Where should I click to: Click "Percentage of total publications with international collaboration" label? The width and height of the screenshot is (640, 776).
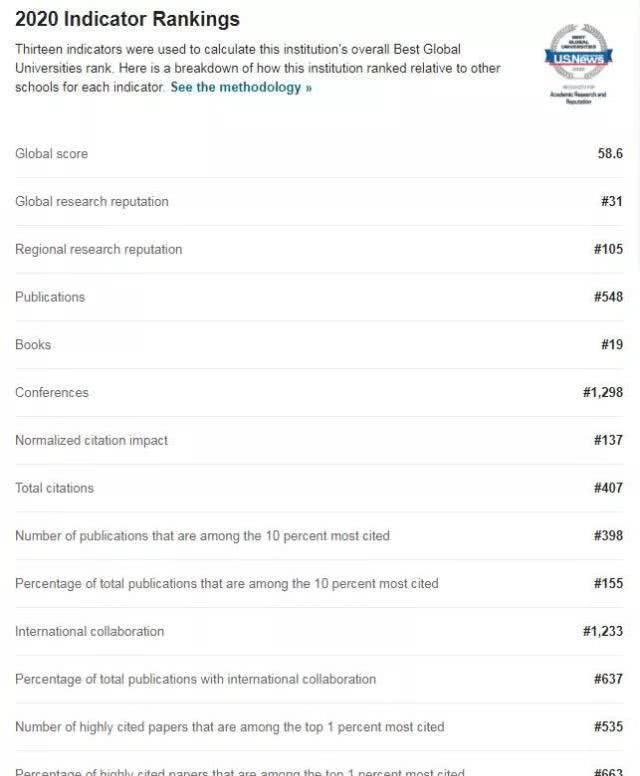(x=195, y=679)
